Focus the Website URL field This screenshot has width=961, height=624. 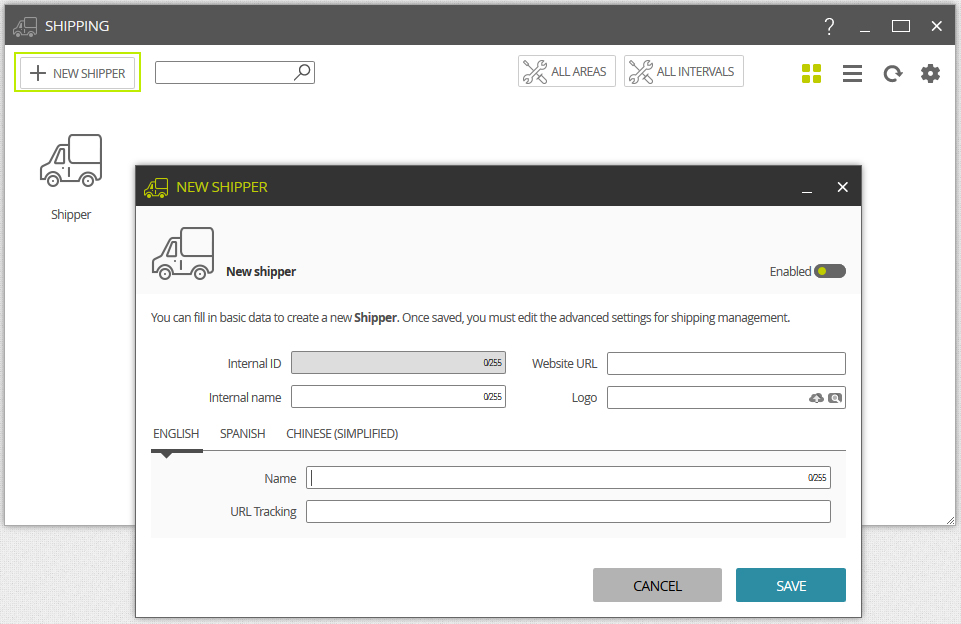pyautogui.click(x=726, y=363)
